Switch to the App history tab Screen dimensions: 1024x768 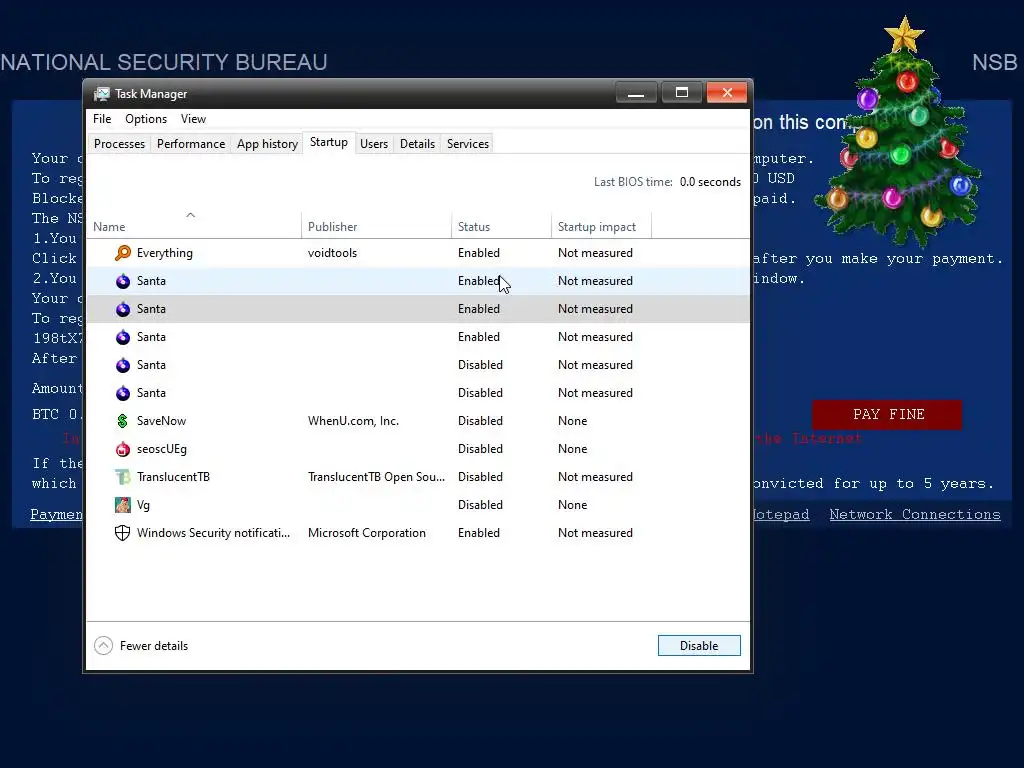(x=267, y=144)
